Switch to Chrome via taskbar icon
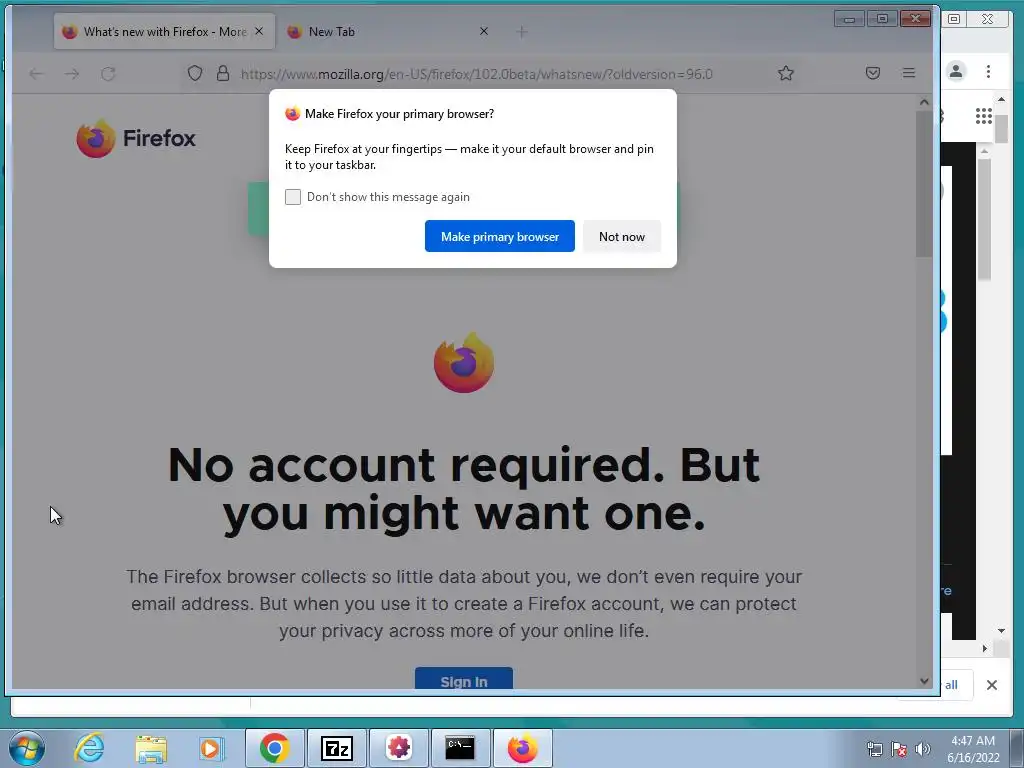 tap(274, 748)
